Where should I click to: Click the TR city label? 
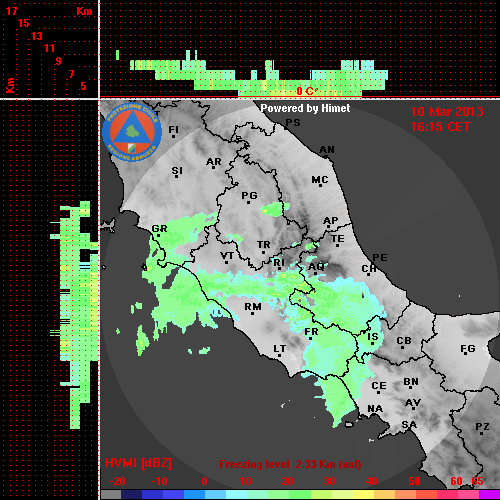click(x=264, y=245)
